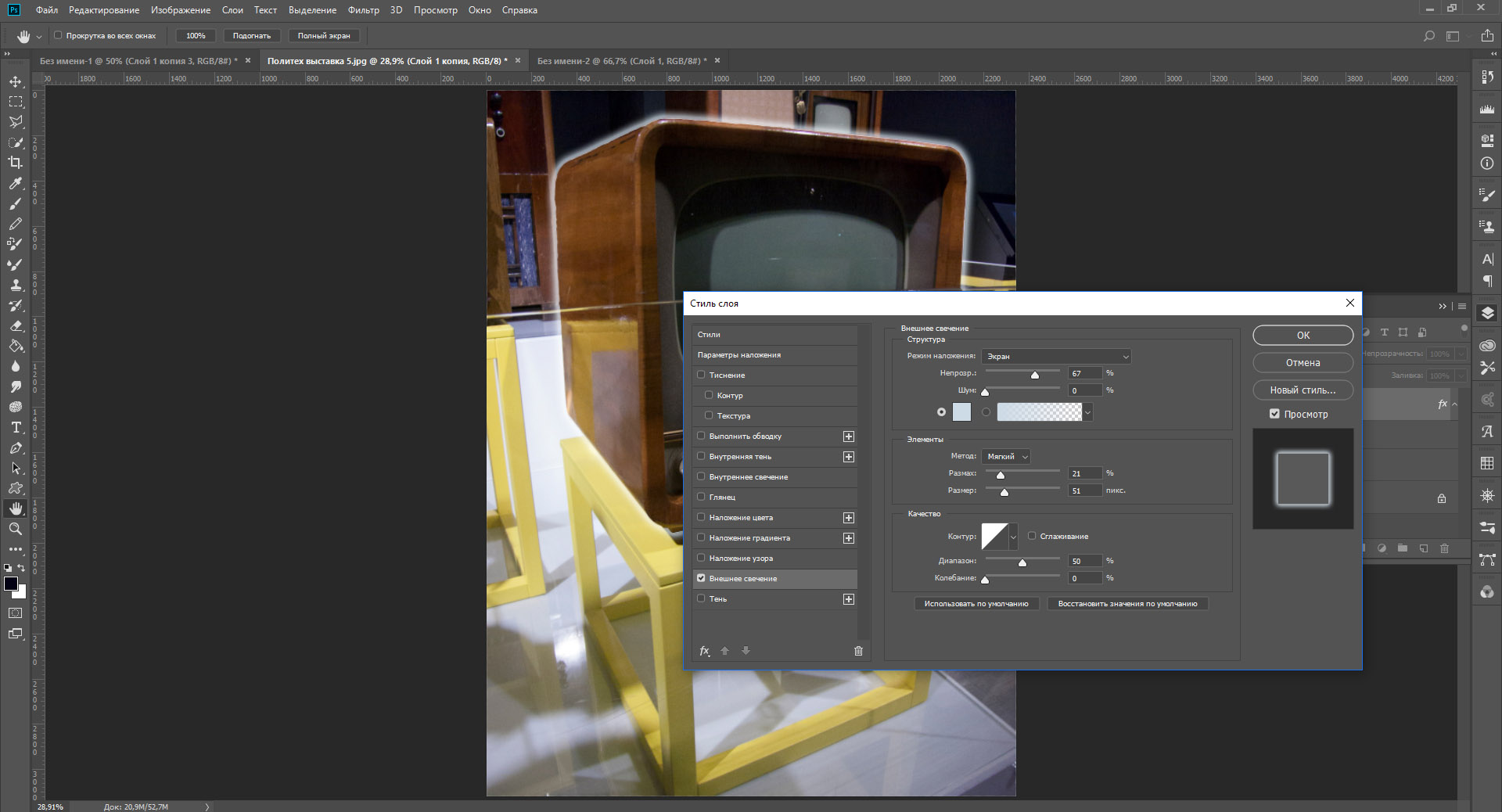Enable the Внутреннее свечение checkbox
Image resolution: width=1502 pixels, height=812 pixels.
point(701,476)
